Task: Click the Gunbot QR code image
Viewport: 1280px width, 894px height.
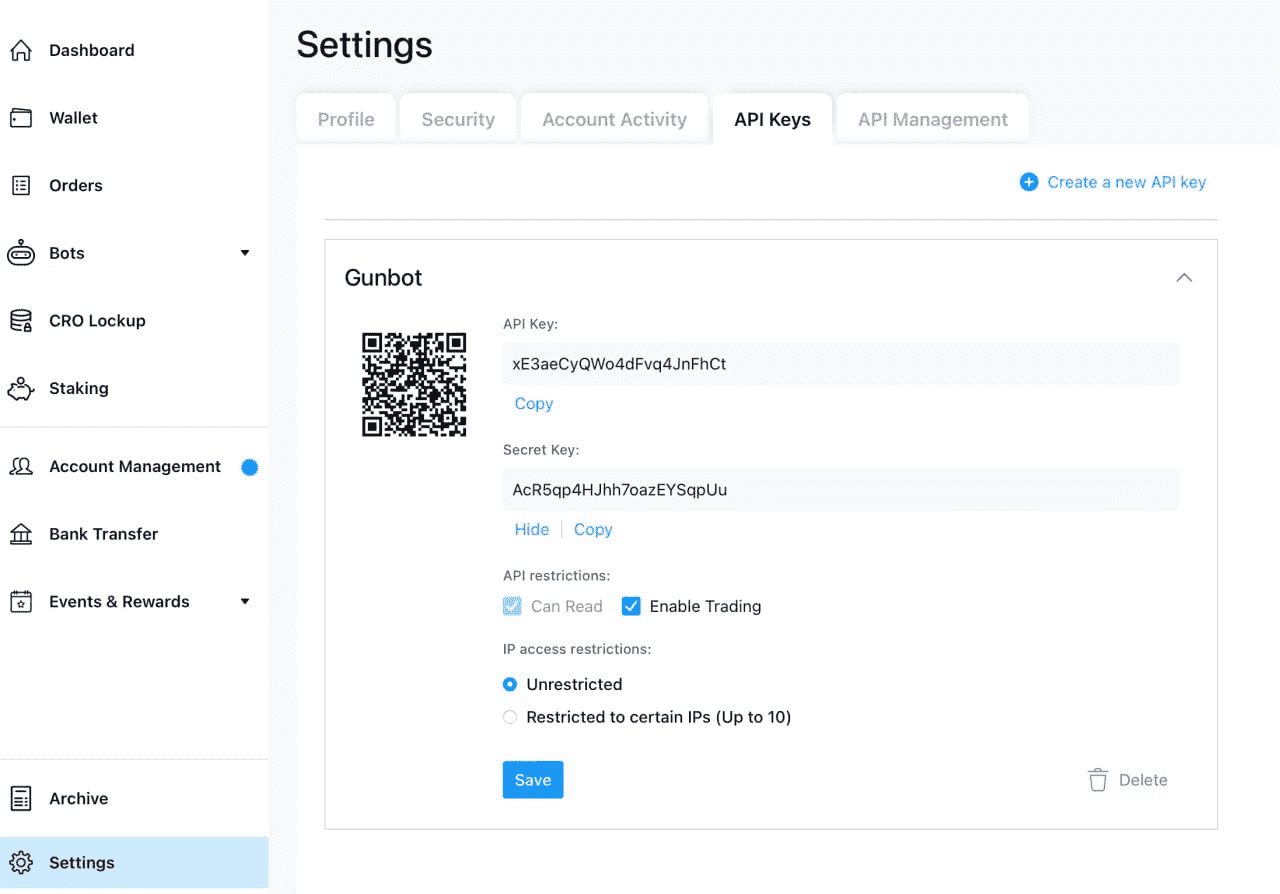Action: pos(414,384)
